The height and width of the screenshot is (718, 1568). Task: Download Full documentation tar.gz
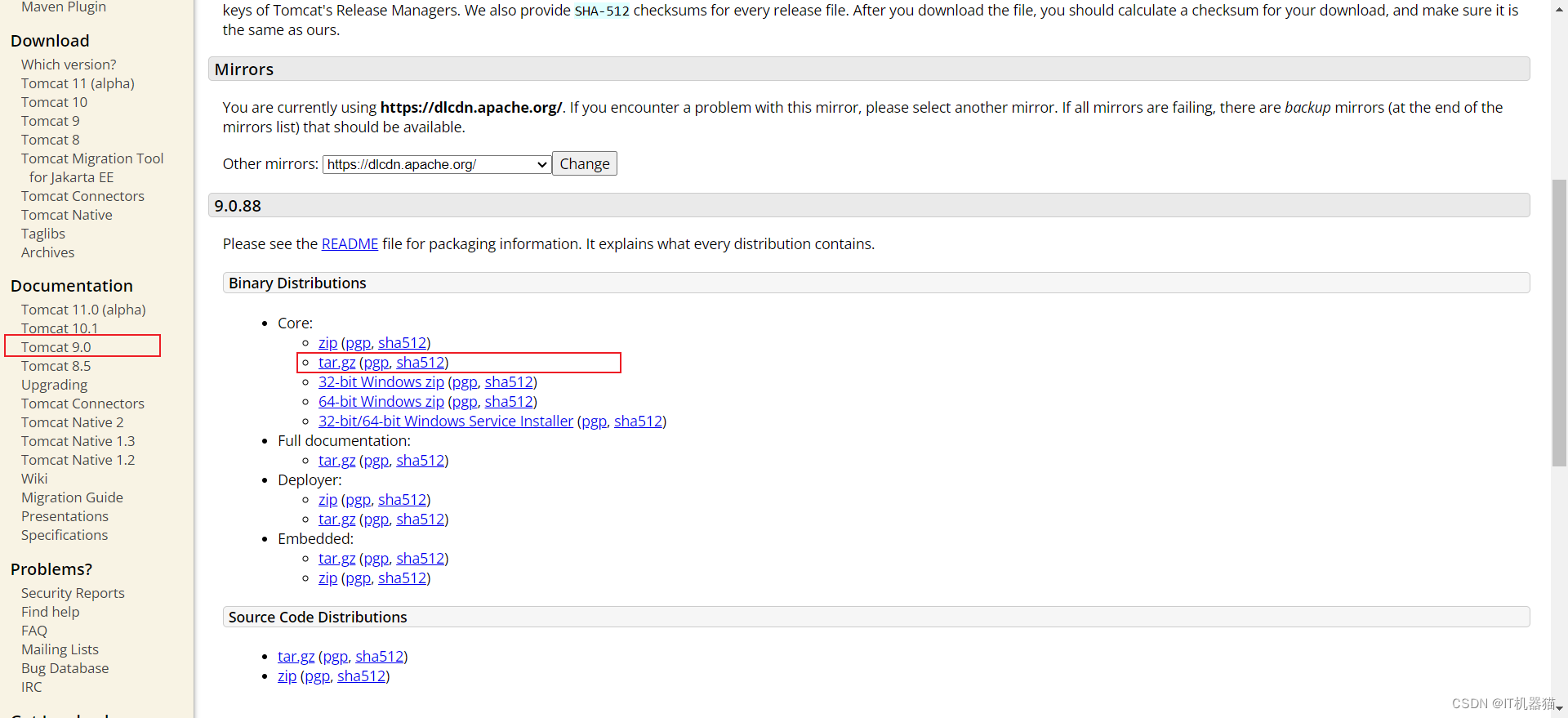tap(336, 460)
